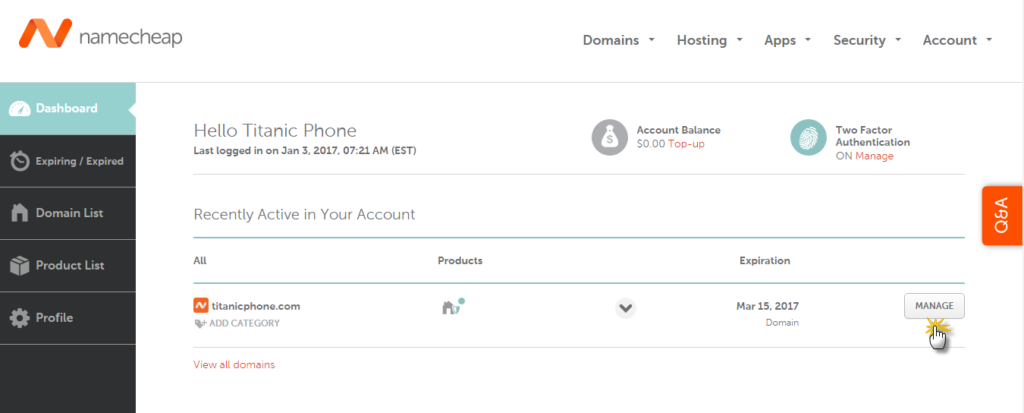Click the All column header
This screenshot has height=413, width=1024.
coord(200,261)
